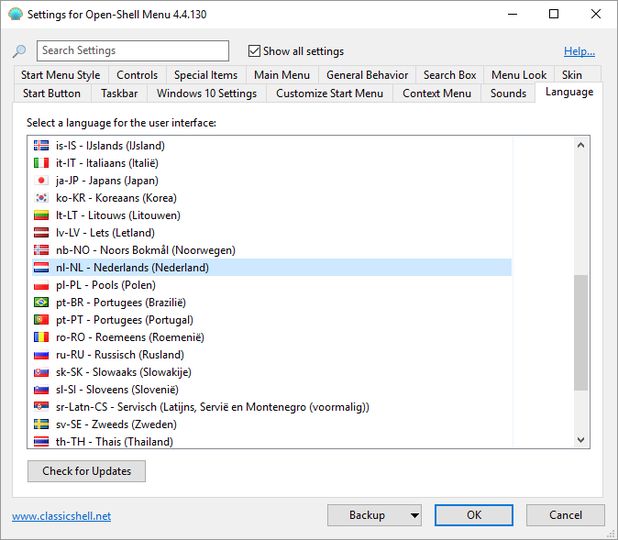Close the Settings window

click(596, 14)
